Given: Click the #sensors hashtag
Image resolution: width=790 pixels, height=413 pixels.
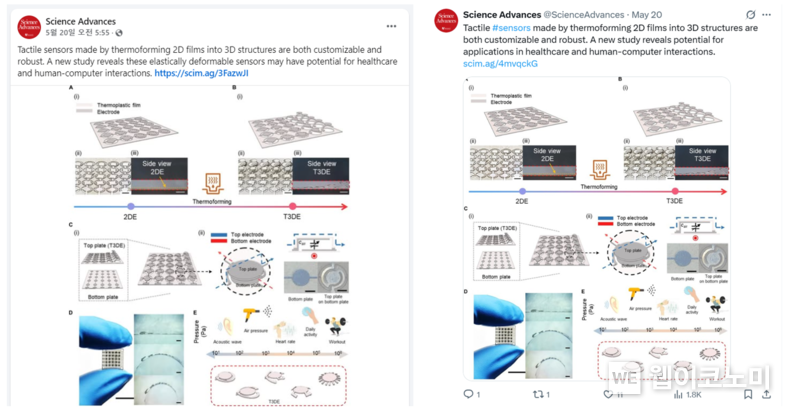Looking at the screenshot, I should point(511,28).
